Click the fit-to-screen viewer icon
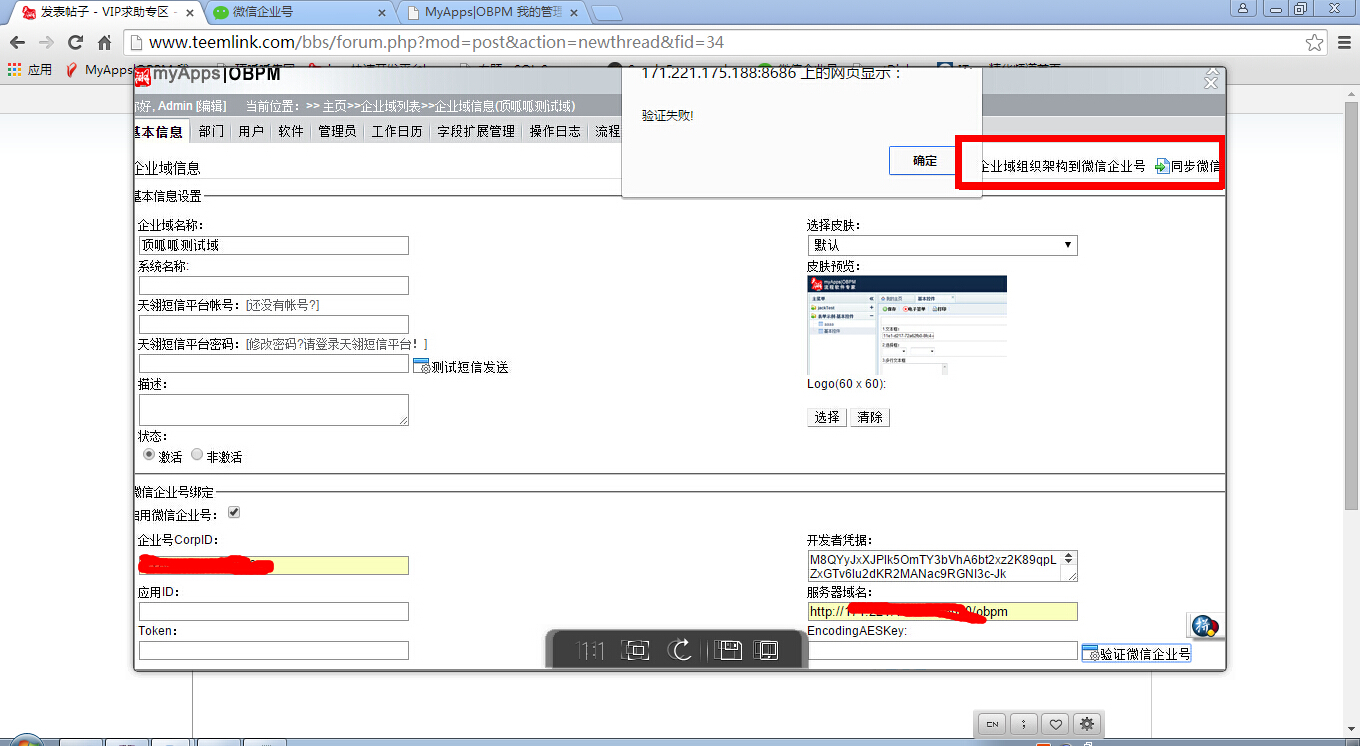Screen dimensions: 1360x746 (636, 651)
